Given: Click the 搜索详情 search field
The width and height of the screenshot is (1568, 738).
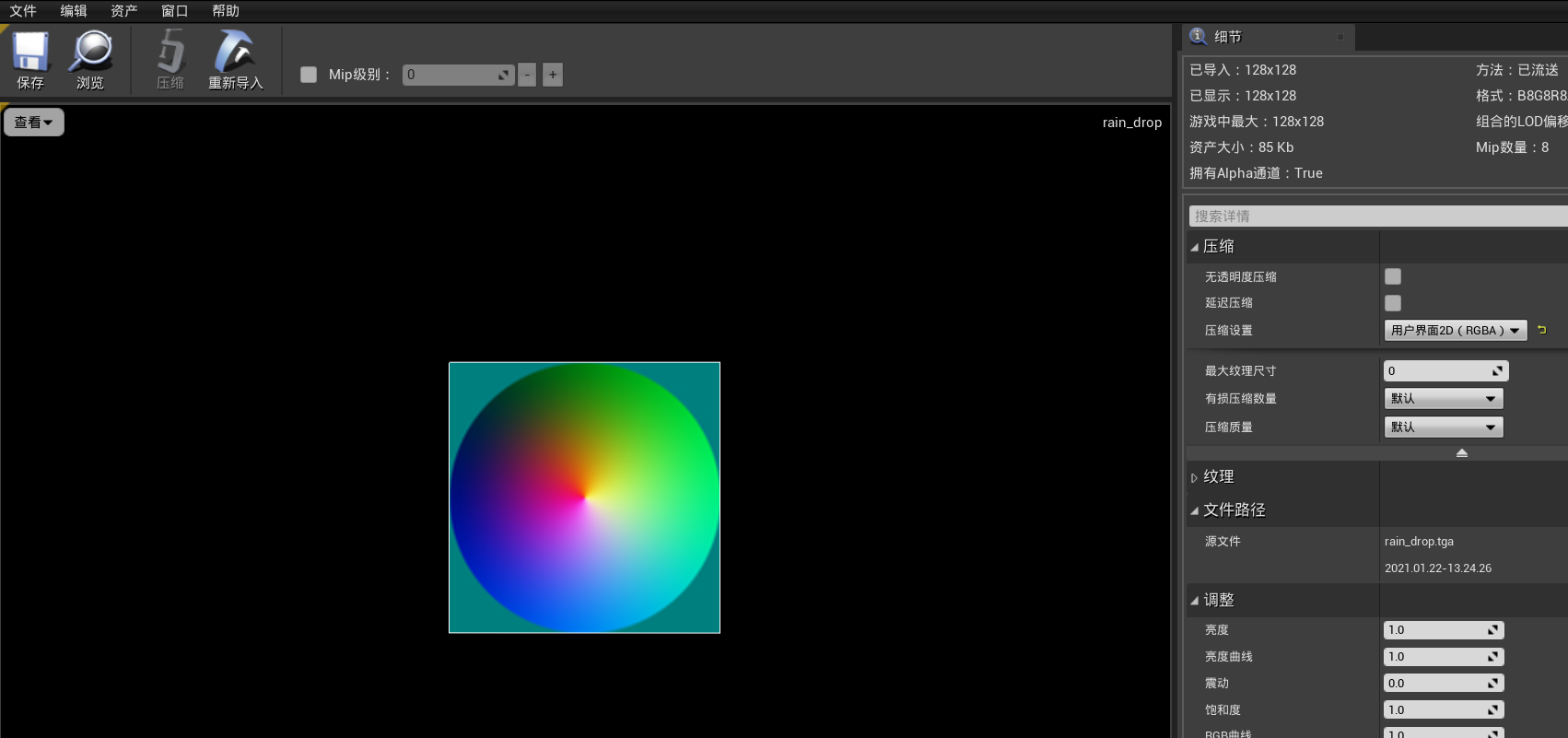Looking at the screenshot, I should (x=1378, y=217).
